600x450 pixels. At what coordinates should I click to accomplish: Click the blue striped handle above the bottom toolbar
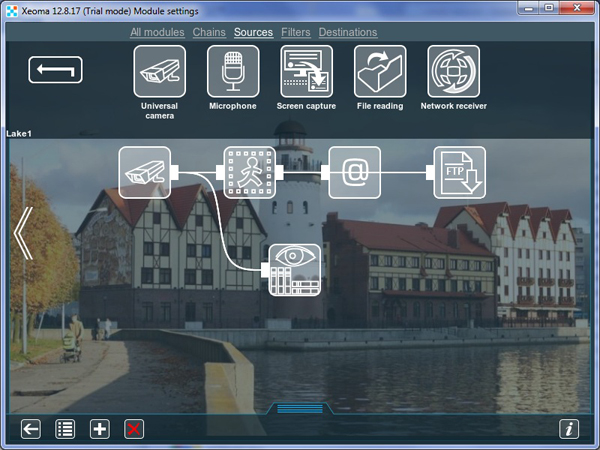[300, 408]
